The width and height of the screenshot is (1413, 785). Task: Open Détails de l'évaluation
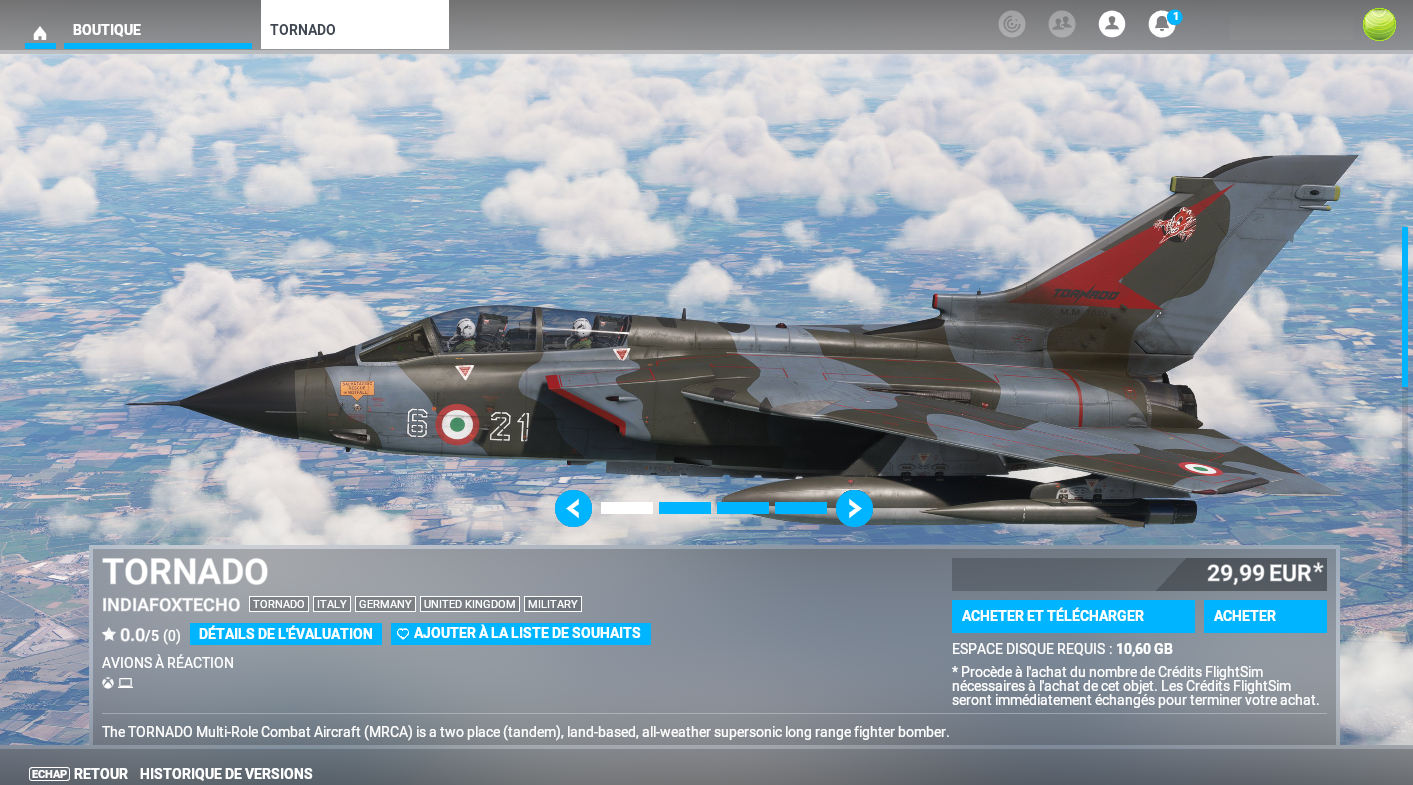coord(286,634)
